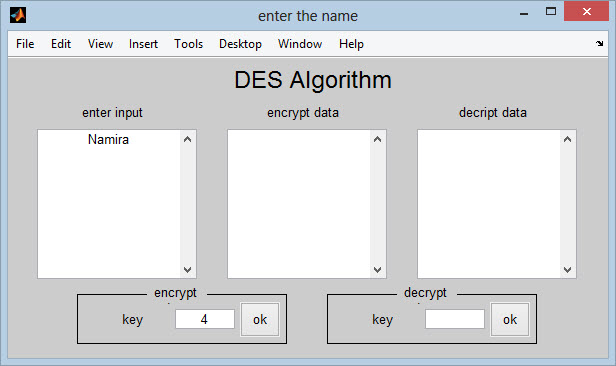Click up arrow of enter input scrollbar
616x366 pixels.
point(187,139)
